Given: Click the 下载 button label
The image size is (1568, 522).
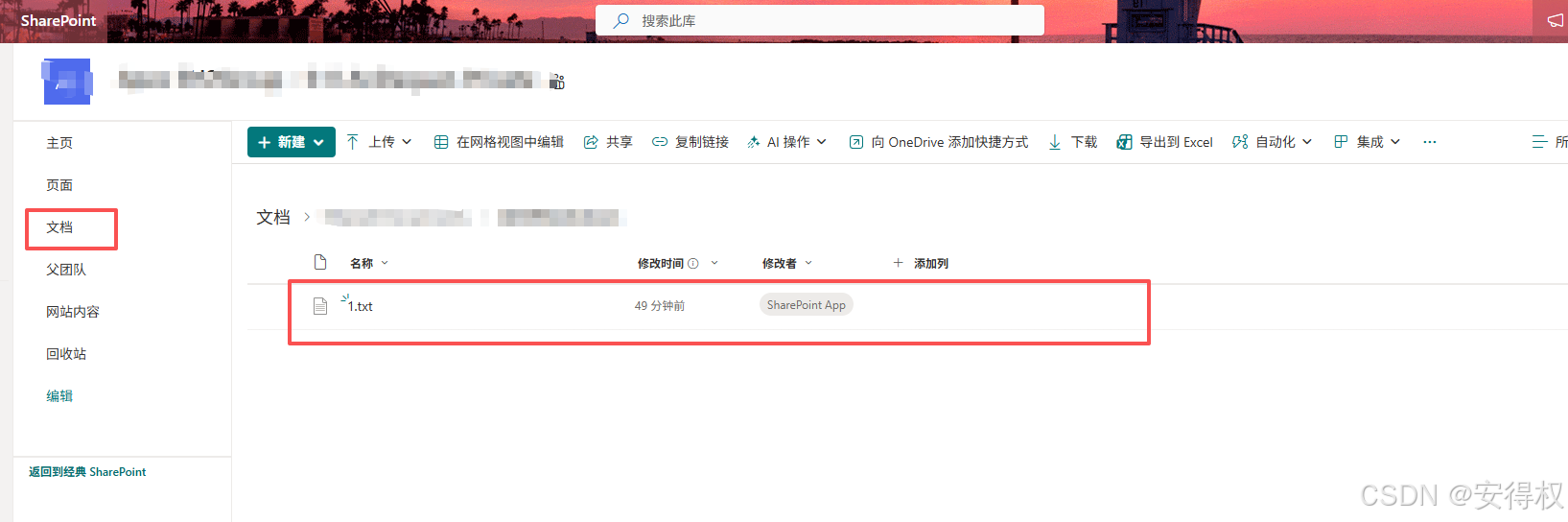Looking at the screenshot, I should 1084,142.
